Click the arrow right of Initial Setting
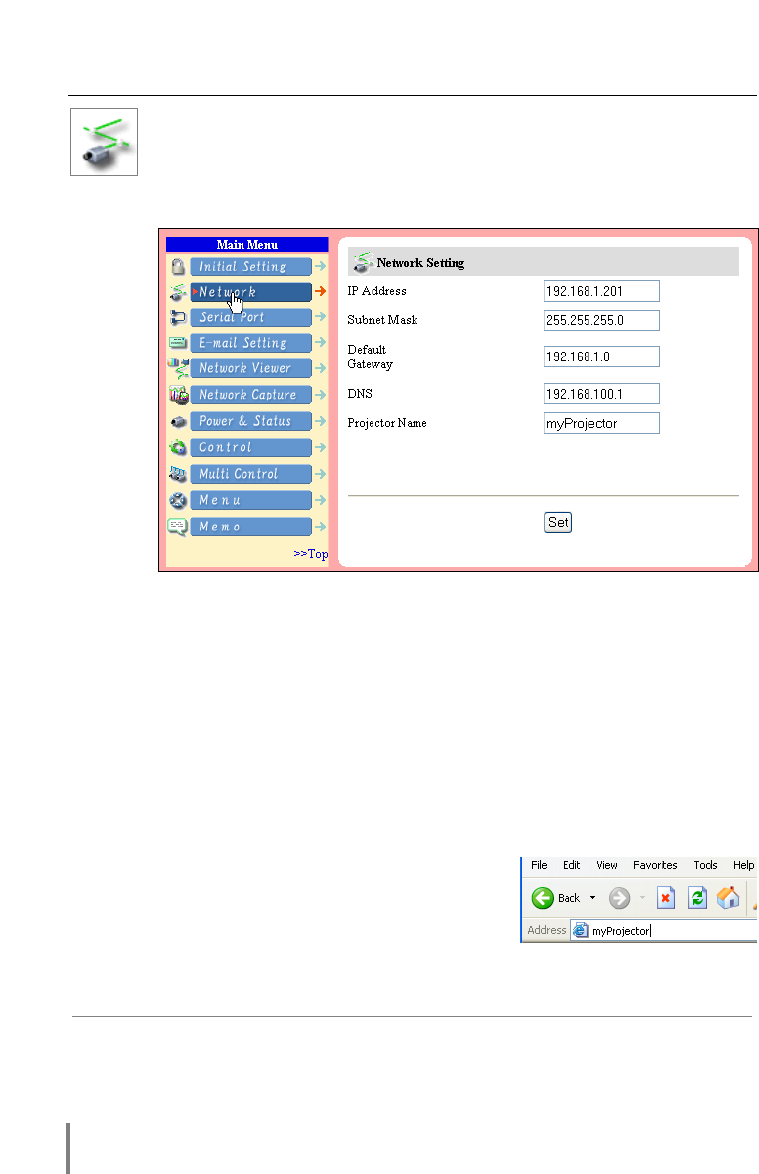This screenshot has width=759, height=1174. coord(320,266)
